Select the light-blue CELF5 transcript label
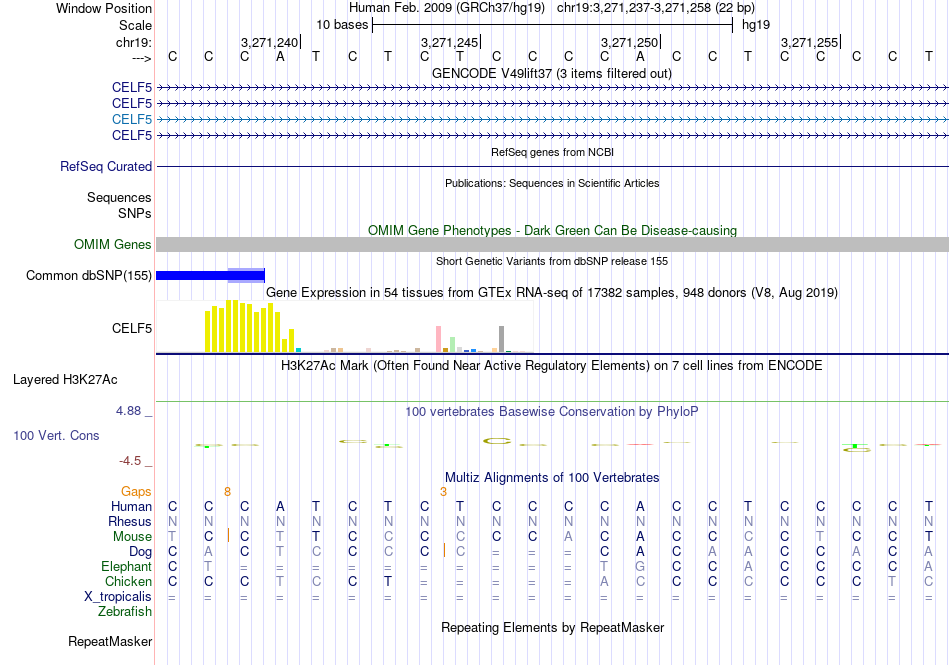This screenshot has width=950, height=665. [x=131, y=119]
